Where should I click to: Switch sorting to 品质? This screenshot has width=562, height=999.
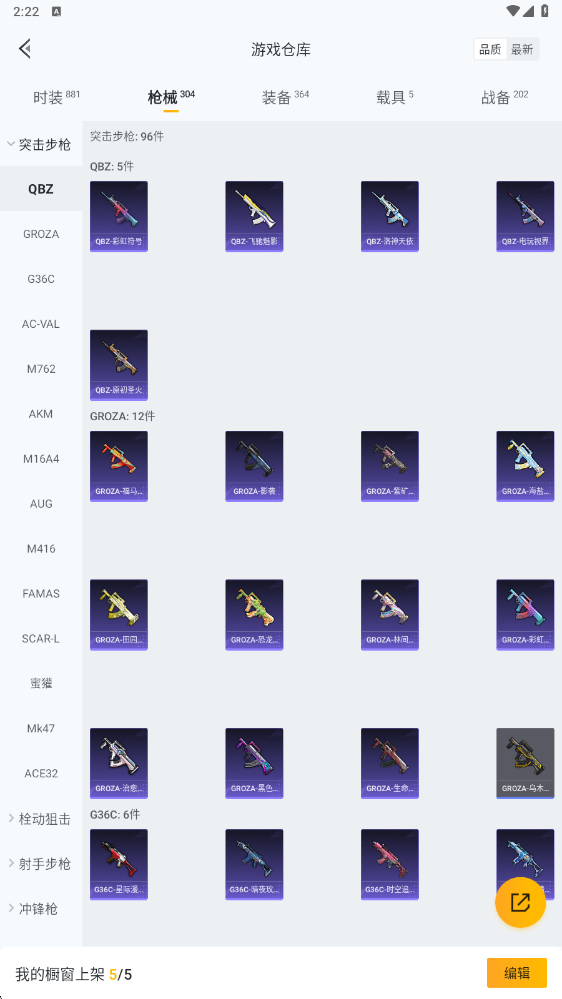pyautogui.click(x=490, y=49)
